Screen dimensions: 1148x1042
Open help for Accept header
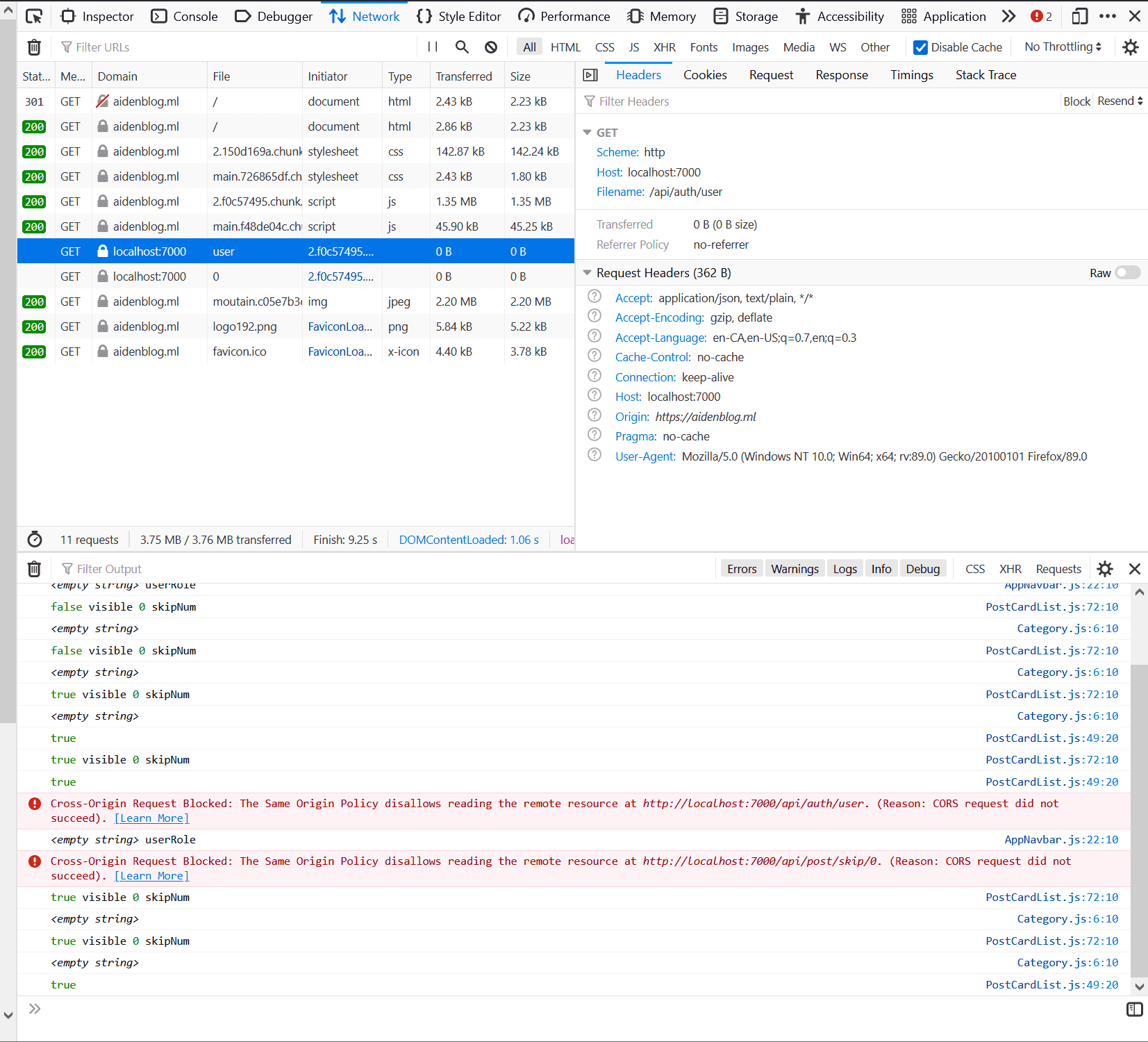point(594,297)
